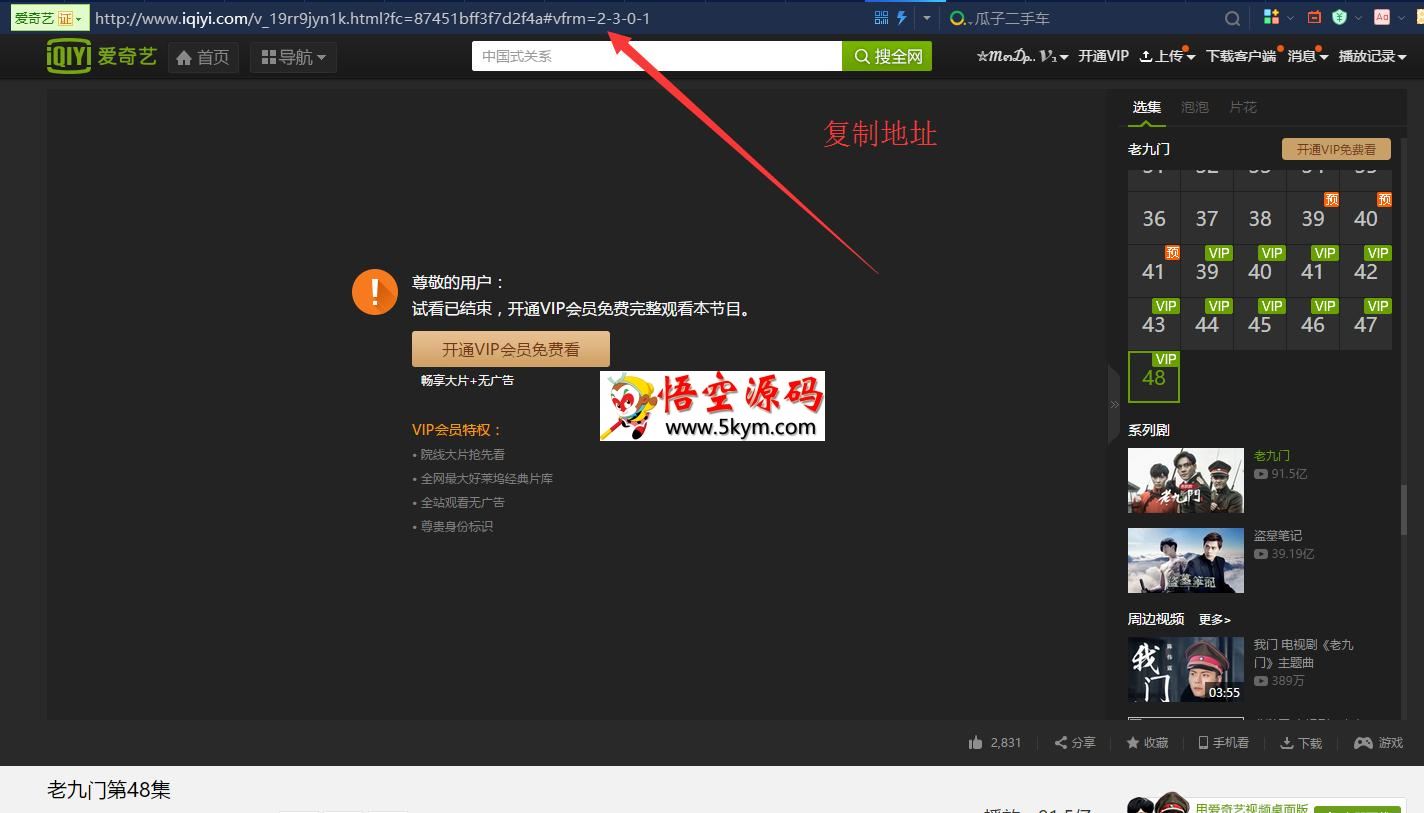Screen dimensions: 1424x813
Task: Click 下载客户端 in the top navigation
Action: 1241,56
